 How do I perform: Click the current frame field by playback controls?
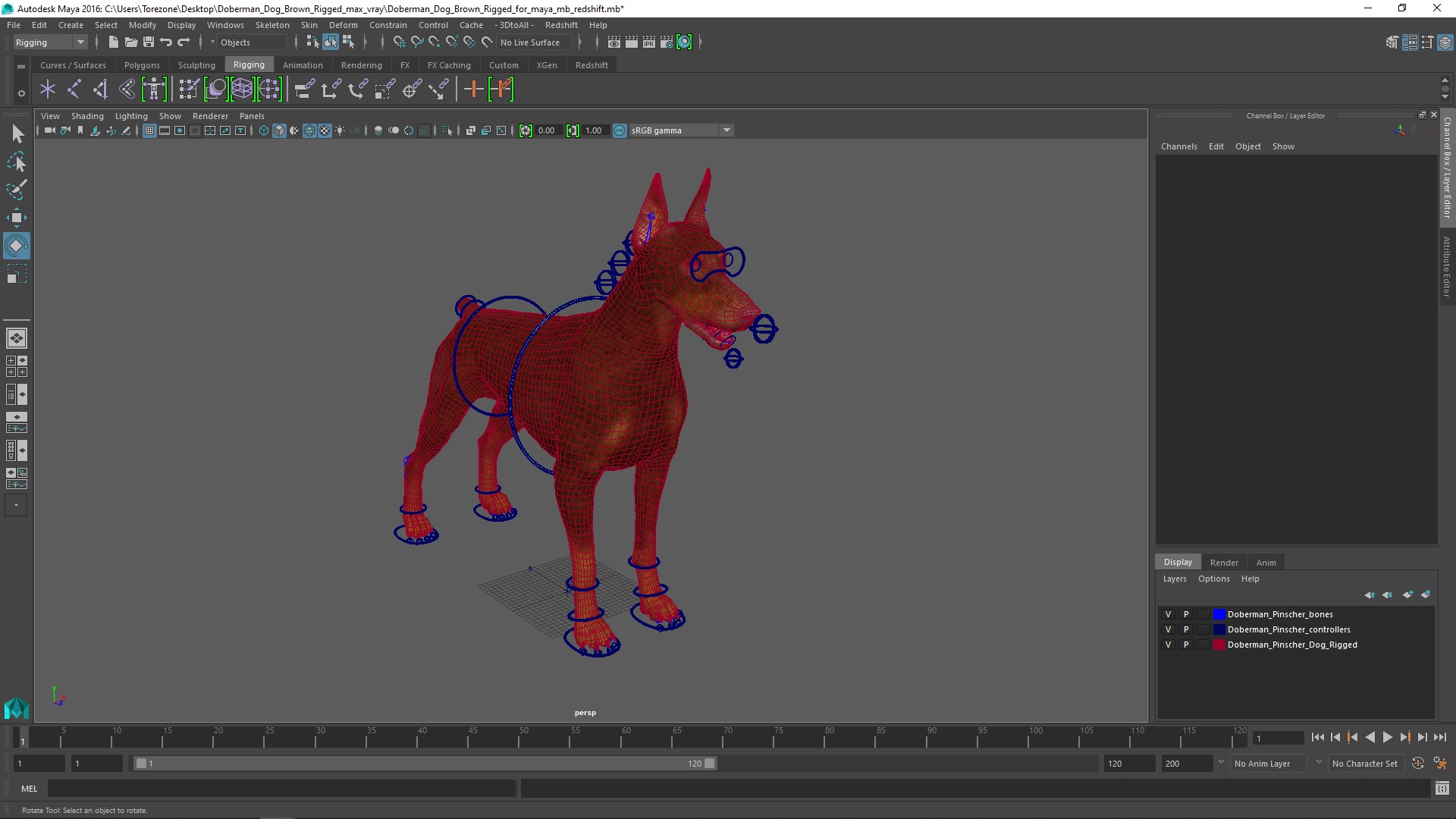(x=1278, y=738)
